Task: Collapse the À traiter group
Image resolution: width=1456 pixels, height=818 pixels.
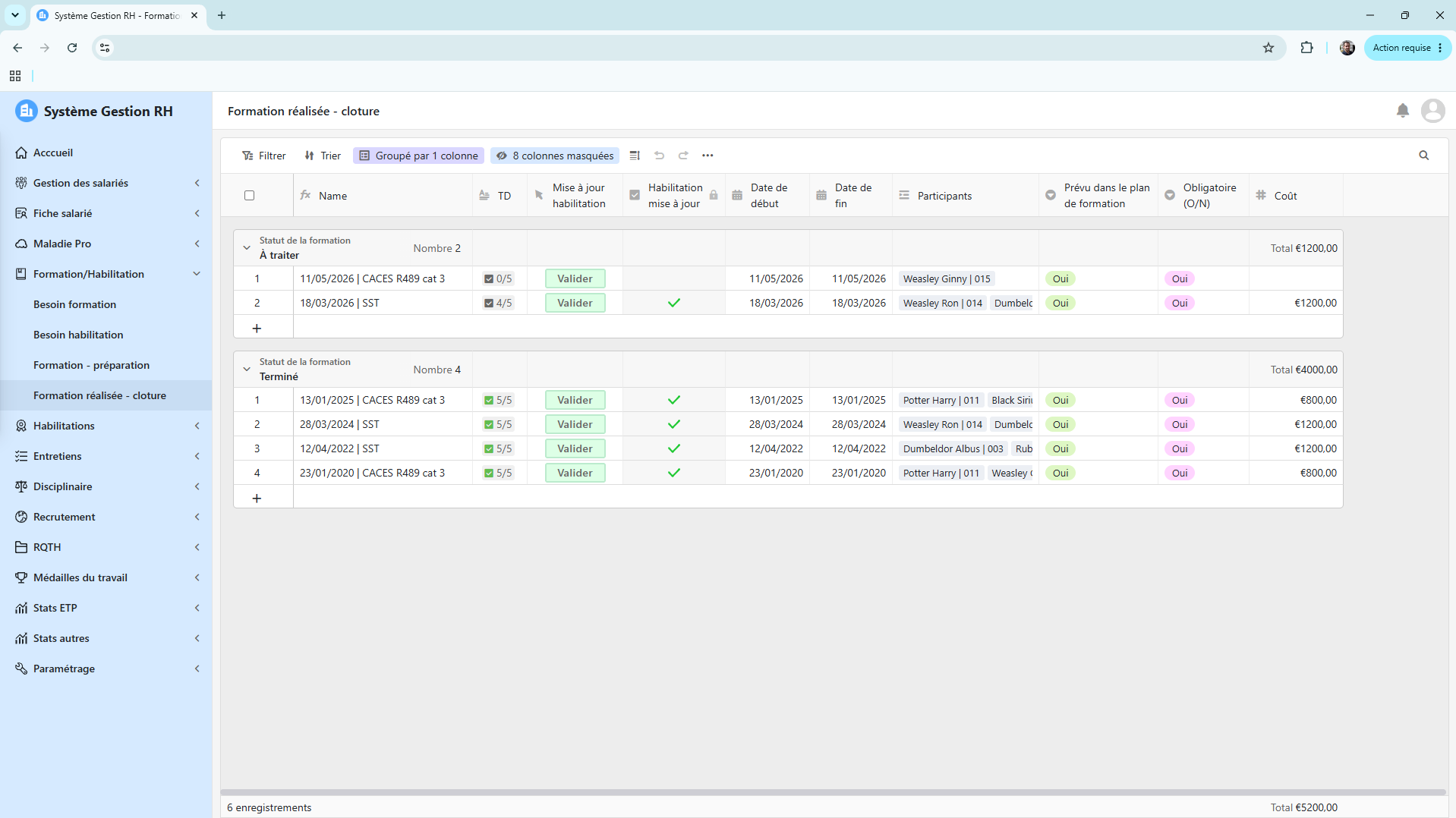Action: tap(247, 248)
